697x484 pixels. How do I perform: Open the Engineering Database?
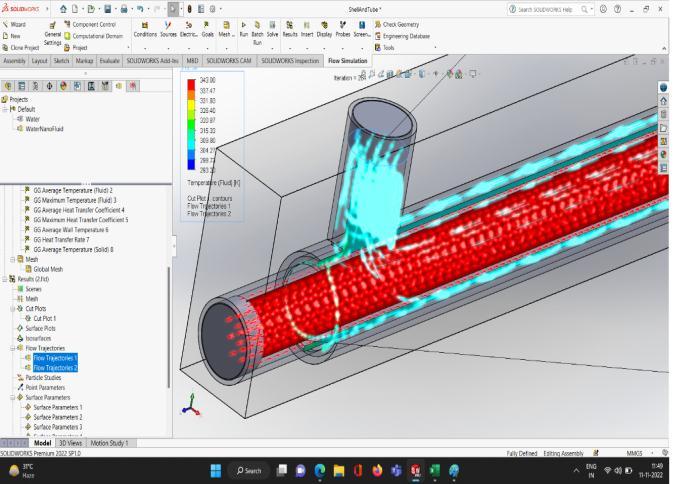pyautogui.click(x=402, y=36)
